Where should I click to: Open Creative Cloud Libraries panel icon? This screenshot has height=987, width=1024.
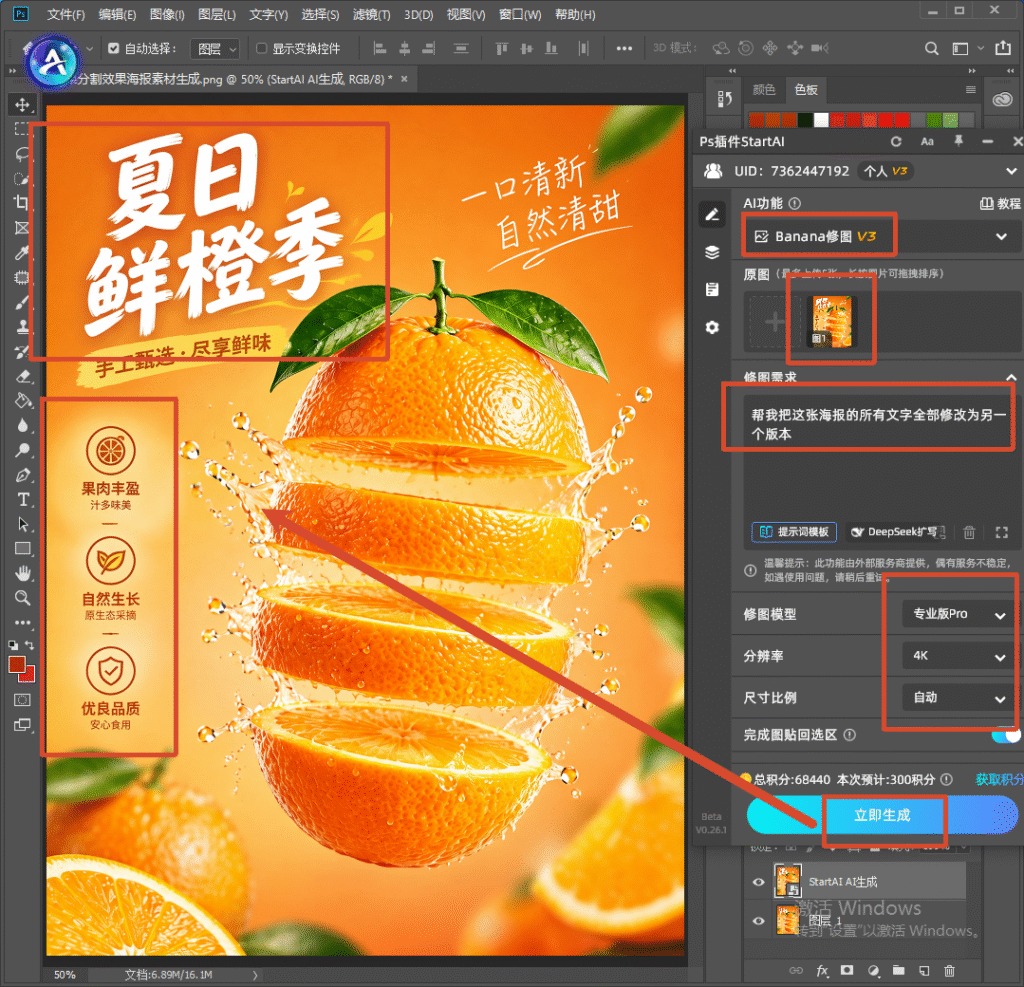tap(1002, 99)
